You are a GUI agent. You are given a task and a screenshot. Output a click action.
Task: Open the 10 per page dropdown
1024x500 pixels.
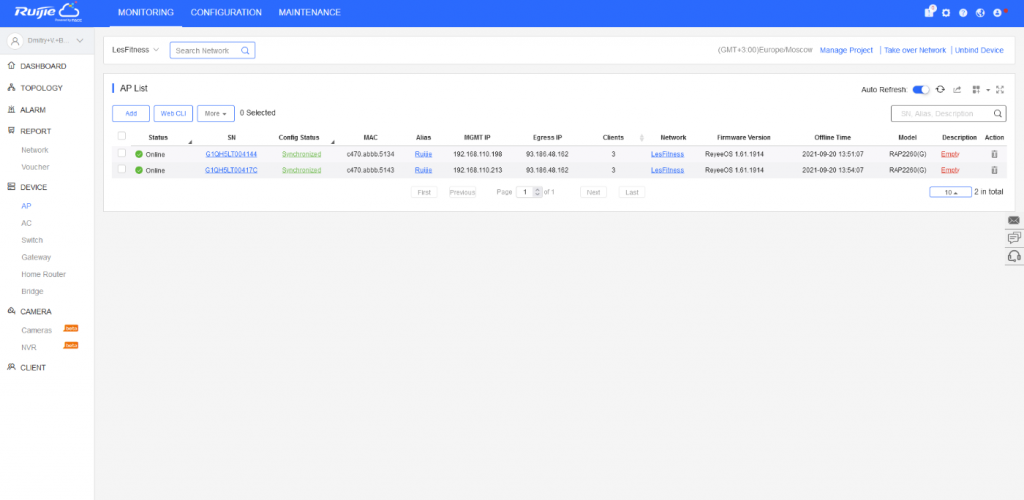949,191
